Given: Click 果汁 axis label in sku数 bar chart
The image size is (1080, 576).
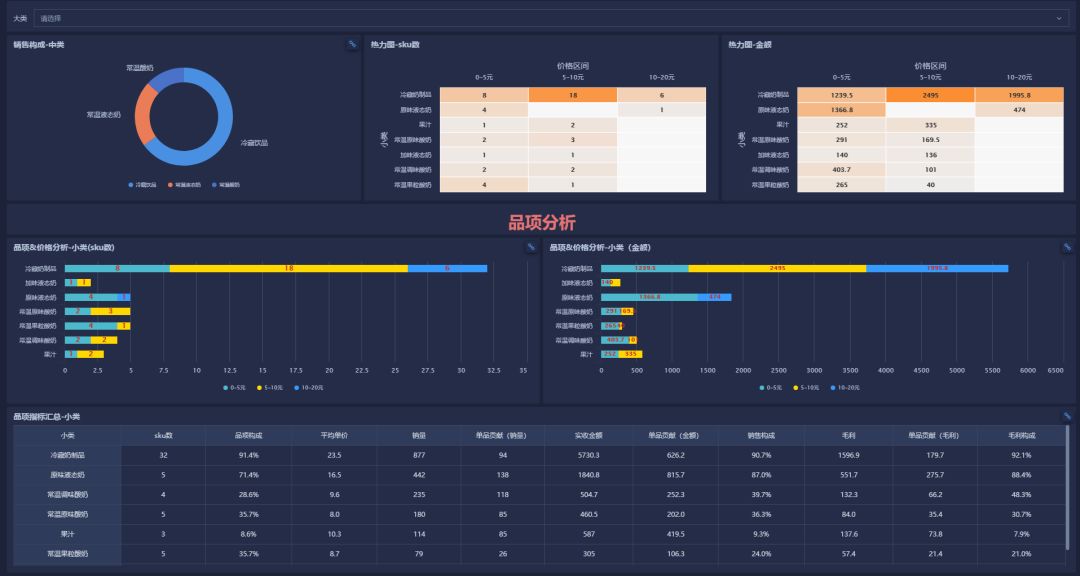Looking at the screenshot, I should 50,354.
